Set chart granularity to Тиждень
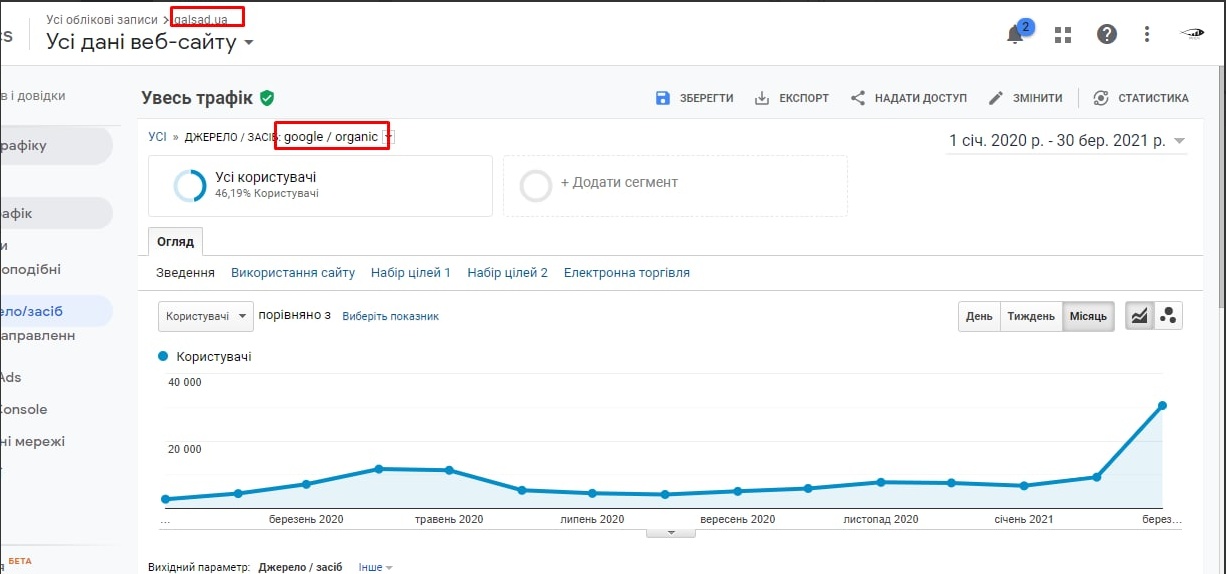 [x=1031, y=316]
